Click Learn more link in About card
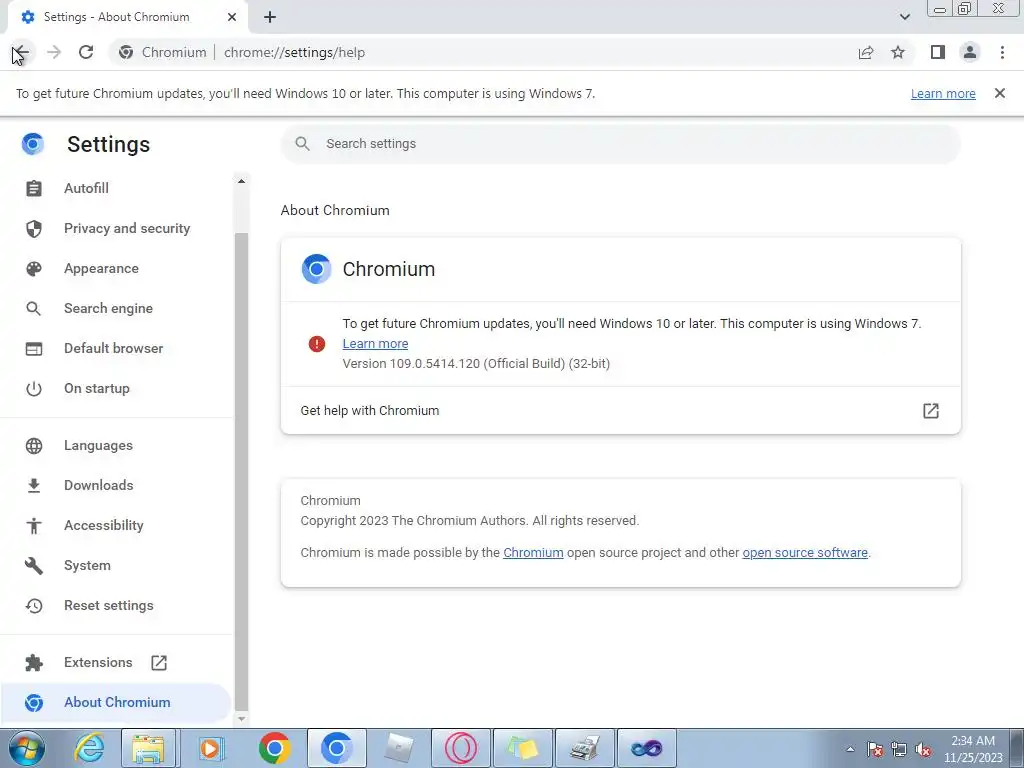 (x=376, y=344)
